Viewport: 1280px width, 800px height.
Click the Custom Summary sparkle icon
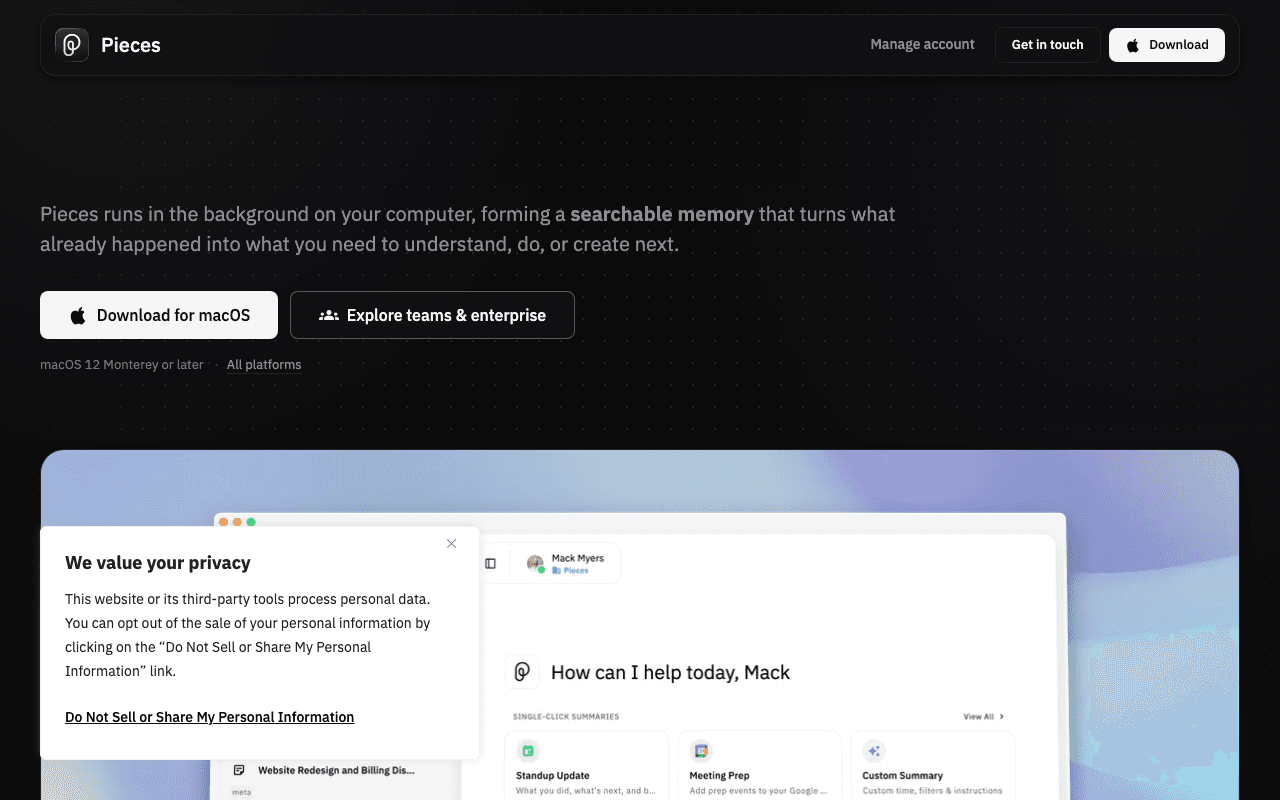(x=874, y=750)
